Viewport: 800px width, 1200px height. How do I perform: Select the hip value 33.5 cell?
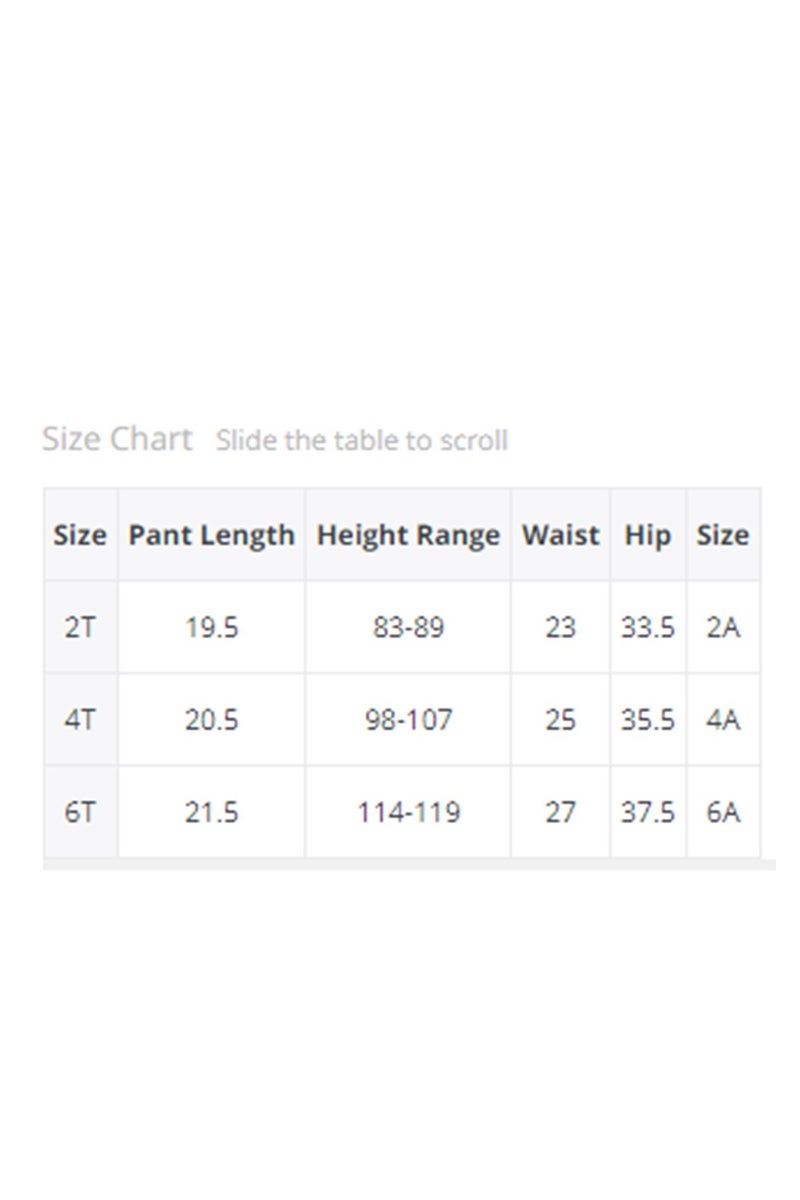[648, 628]
